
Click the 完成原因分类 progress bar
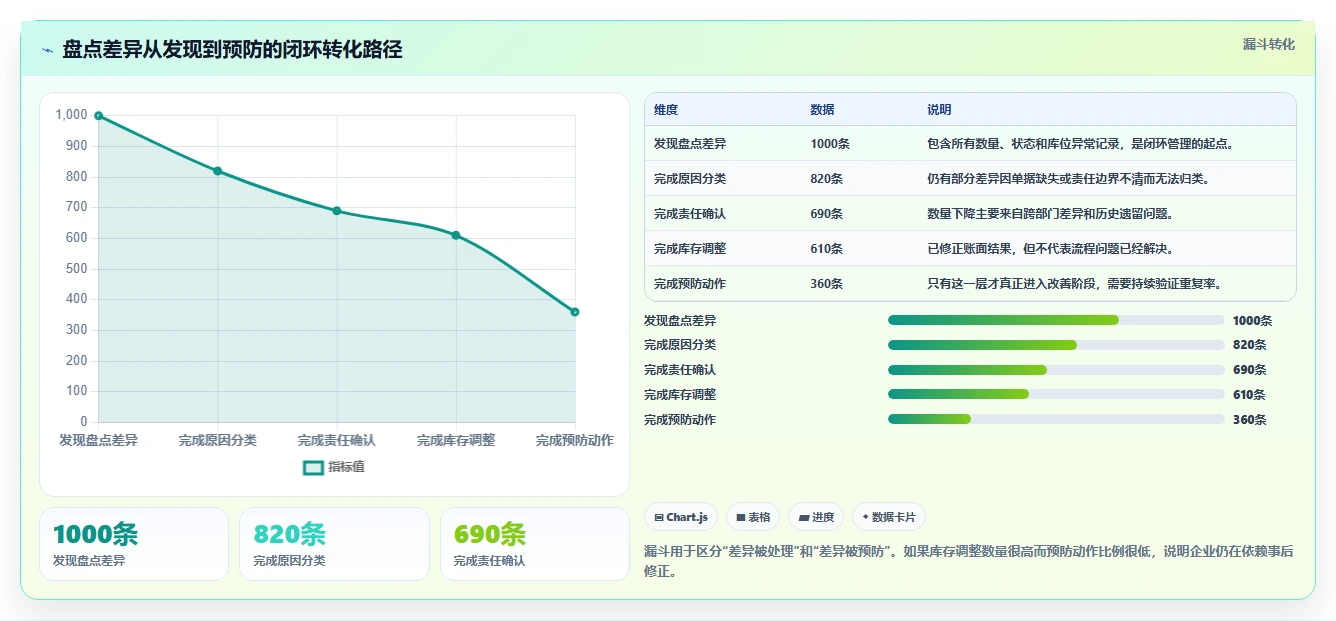1056,345
